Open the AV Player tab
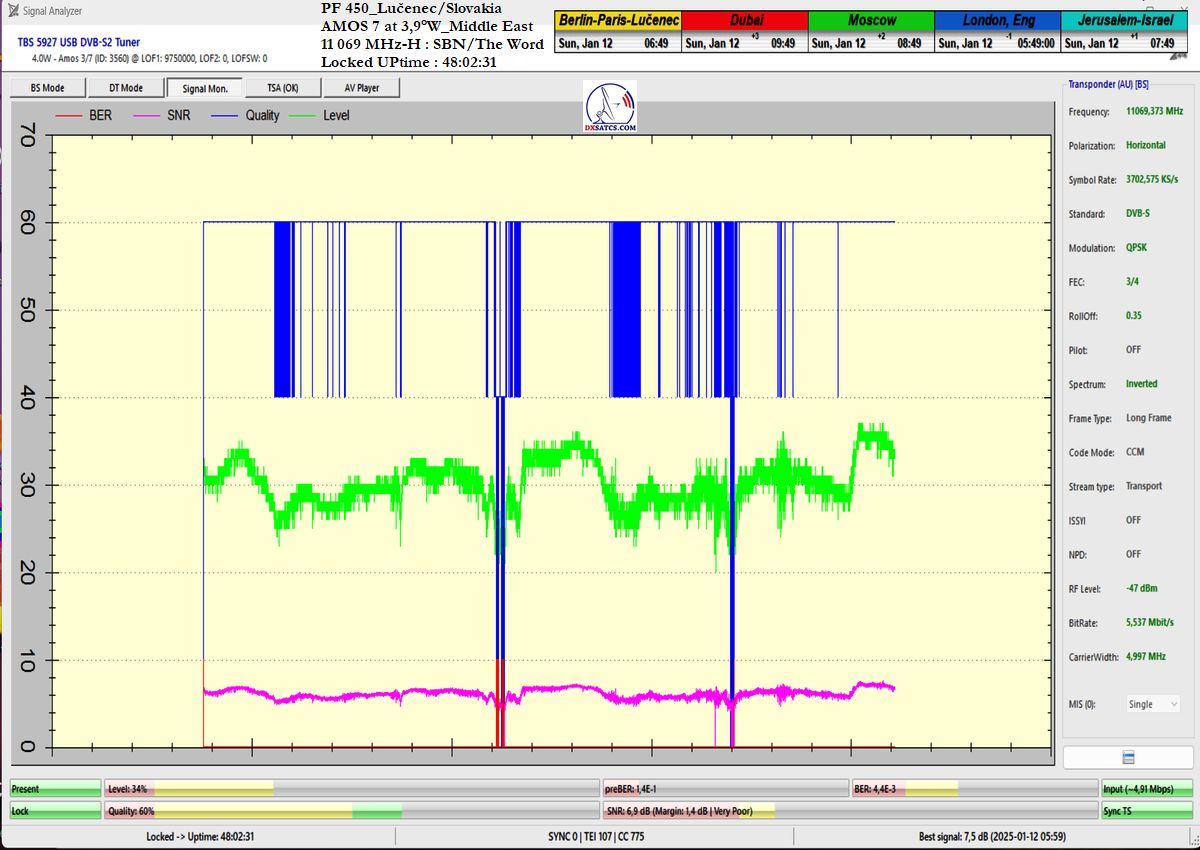Viewport: 1200px width, 850px height. 361,88
